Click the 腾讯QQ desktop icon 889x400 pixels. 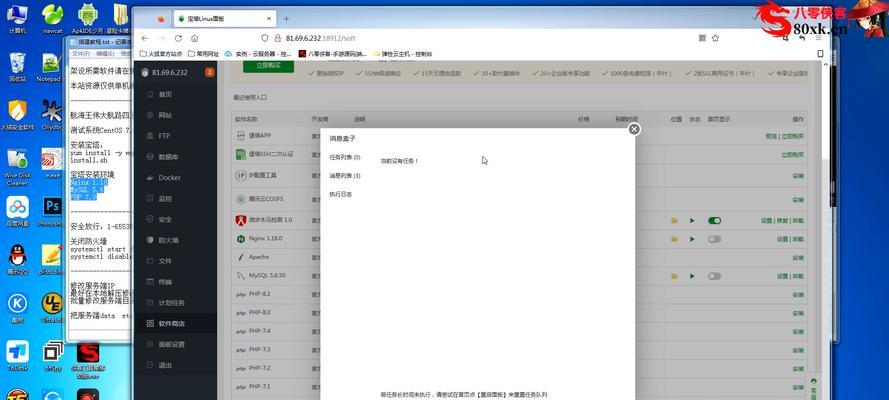click(18, 261)
